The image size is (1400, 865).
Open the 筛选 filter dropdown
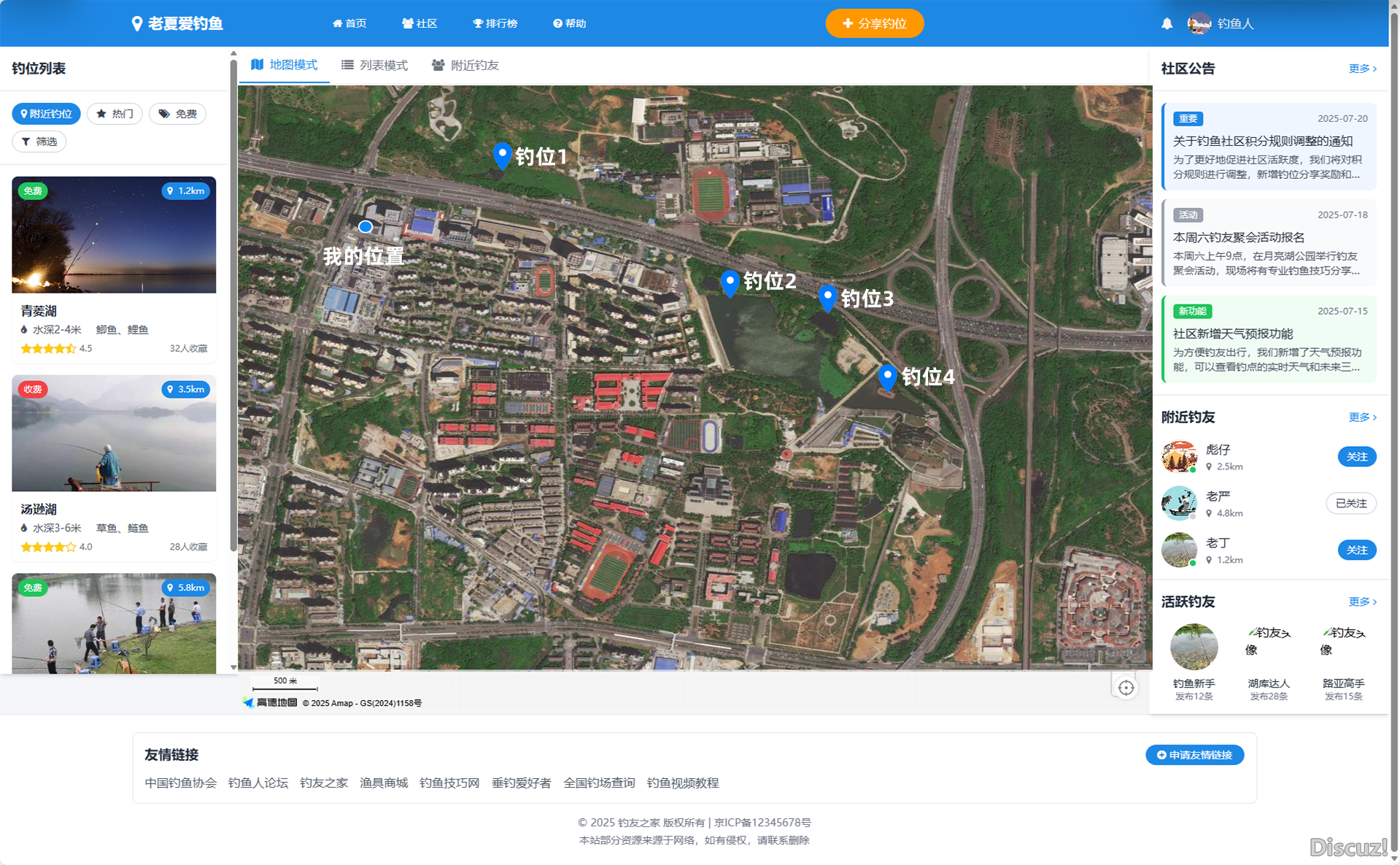pyautogui.click(x=39, y=142)
